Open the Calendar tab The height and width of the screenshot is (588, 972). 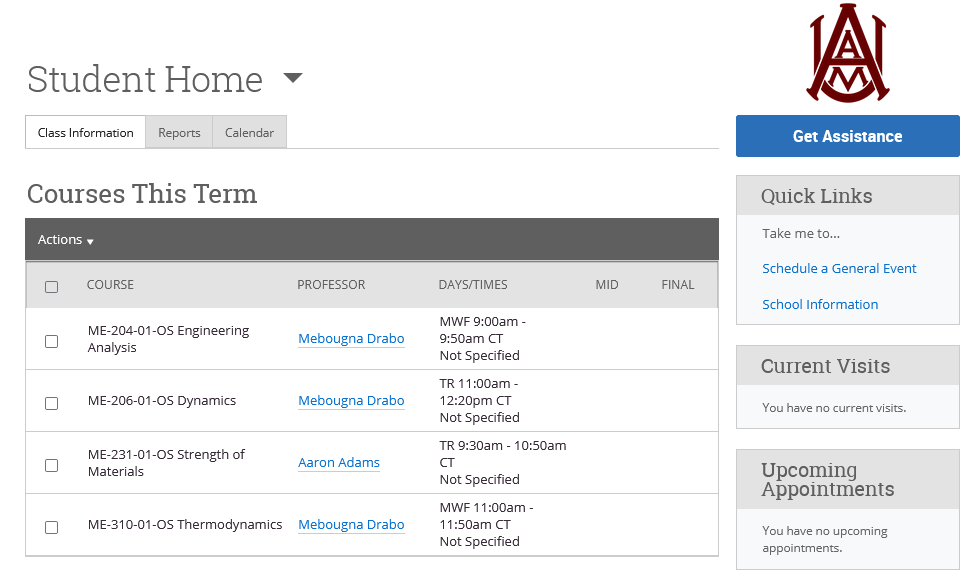(249, 133)
